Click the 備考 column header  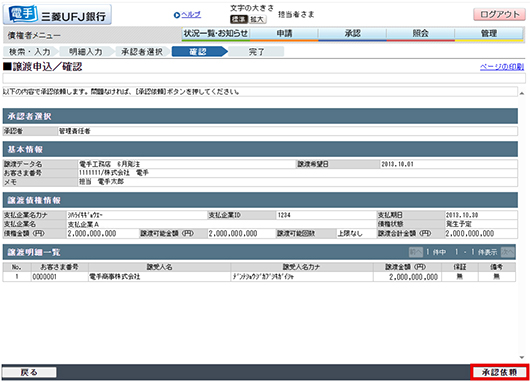click(x=497, y=267)
